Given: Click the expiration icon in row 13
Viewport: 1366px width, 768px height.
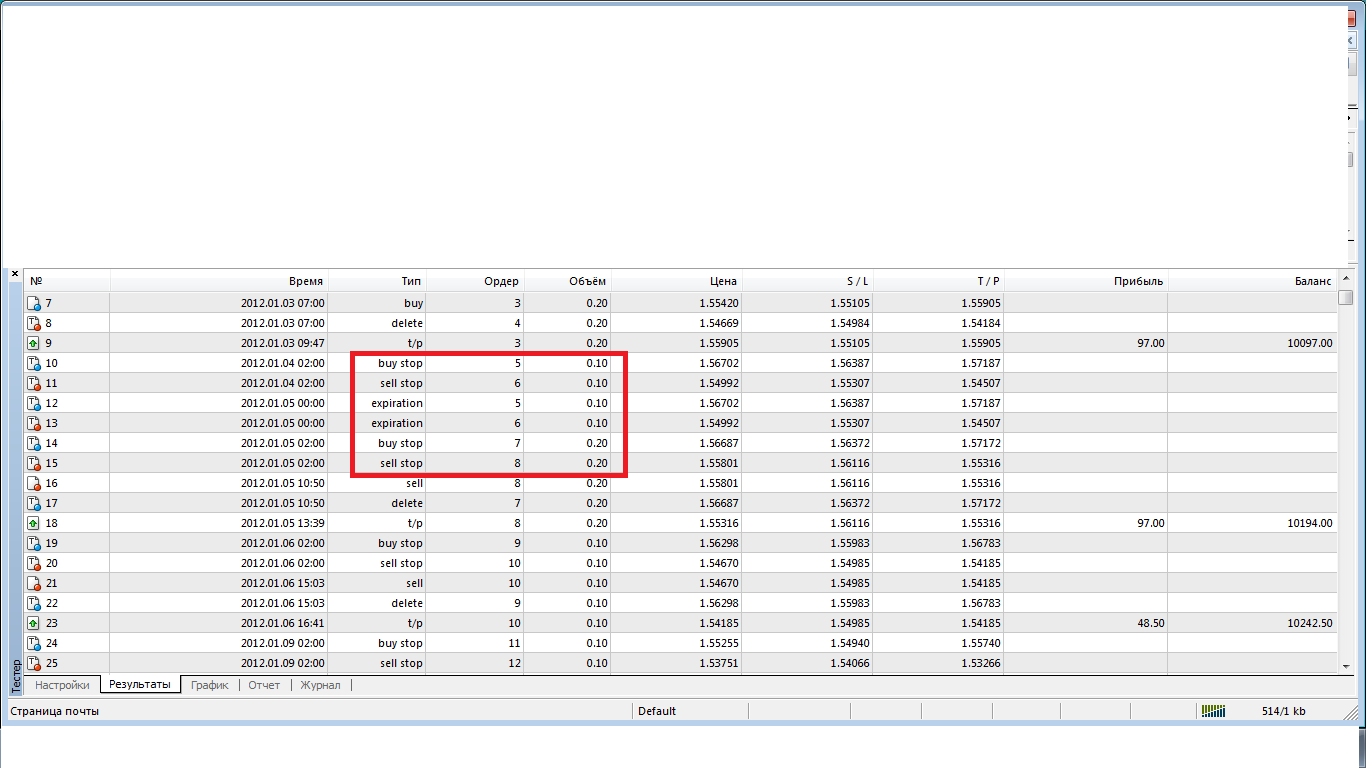Looking at the screenshot, I should 34,423.
